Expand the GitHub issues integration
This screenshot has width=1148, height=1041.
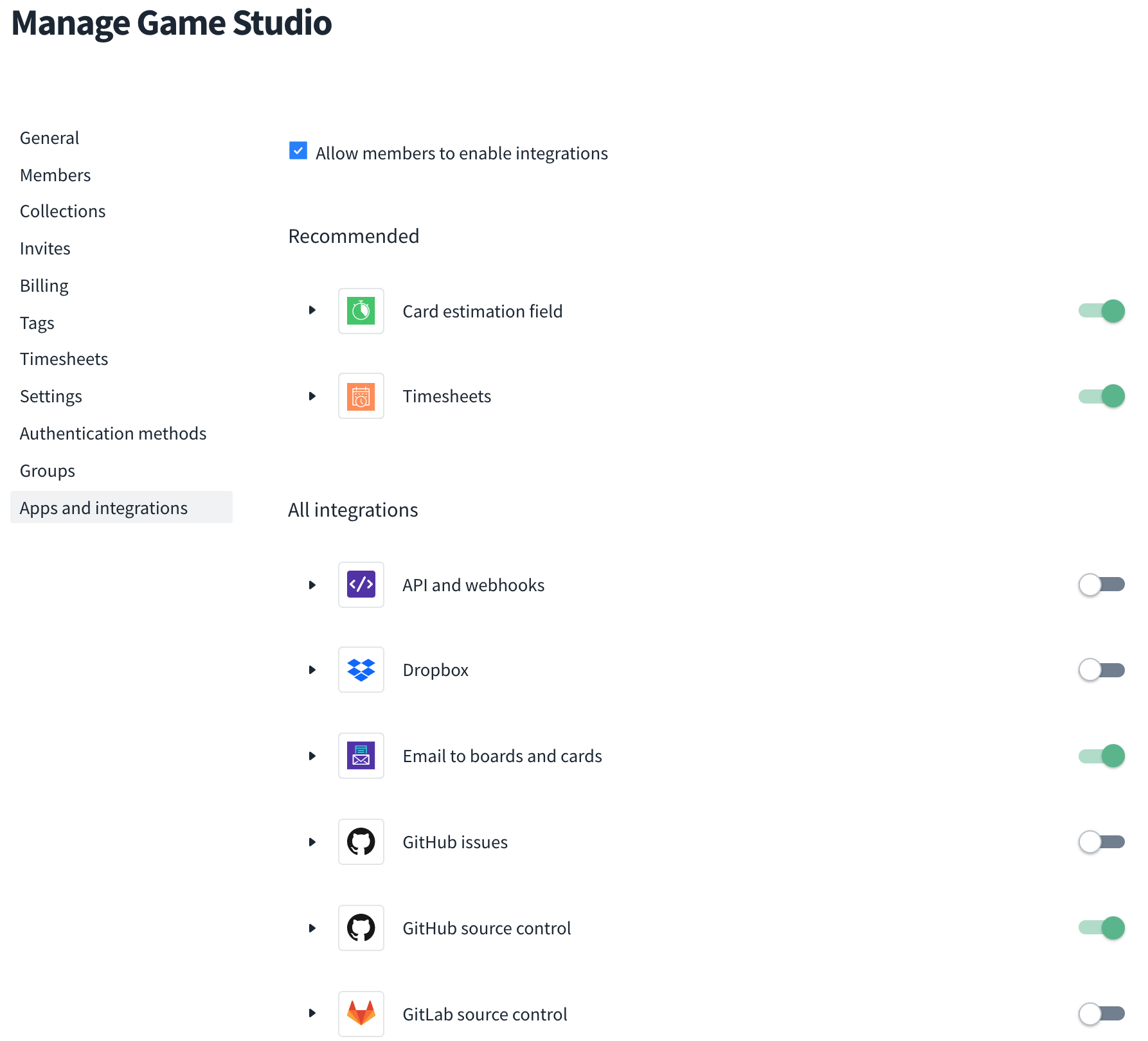tap(313, 842)
